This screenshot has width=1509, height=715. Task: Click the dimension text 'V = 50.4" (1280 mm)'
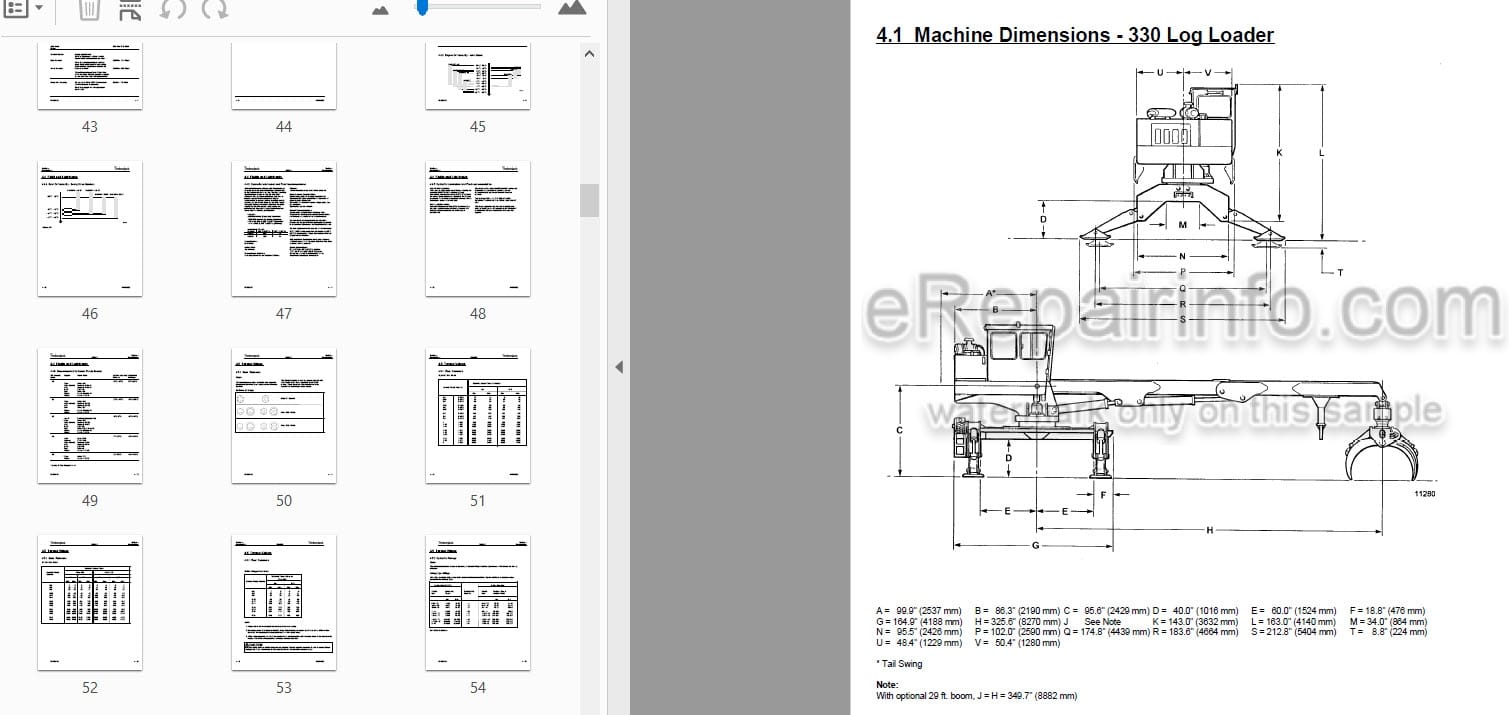pyautogui.click(x=1016, y=643)
